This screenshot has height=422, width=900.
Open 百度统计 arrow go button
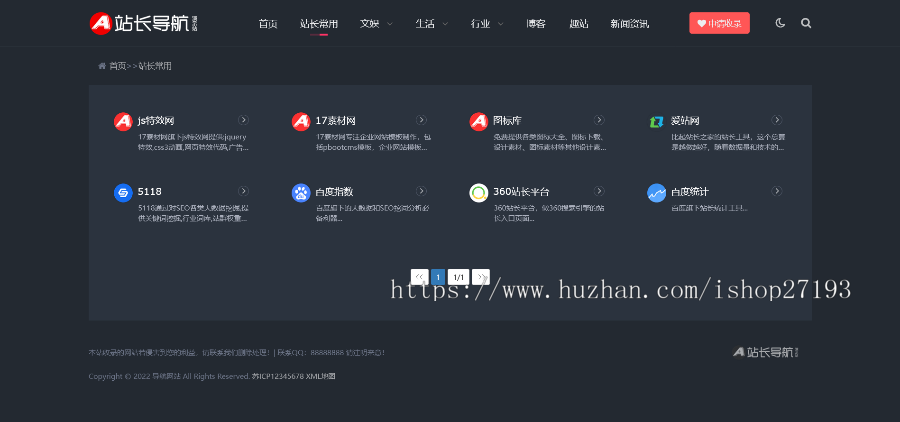(x=777, y=191)
